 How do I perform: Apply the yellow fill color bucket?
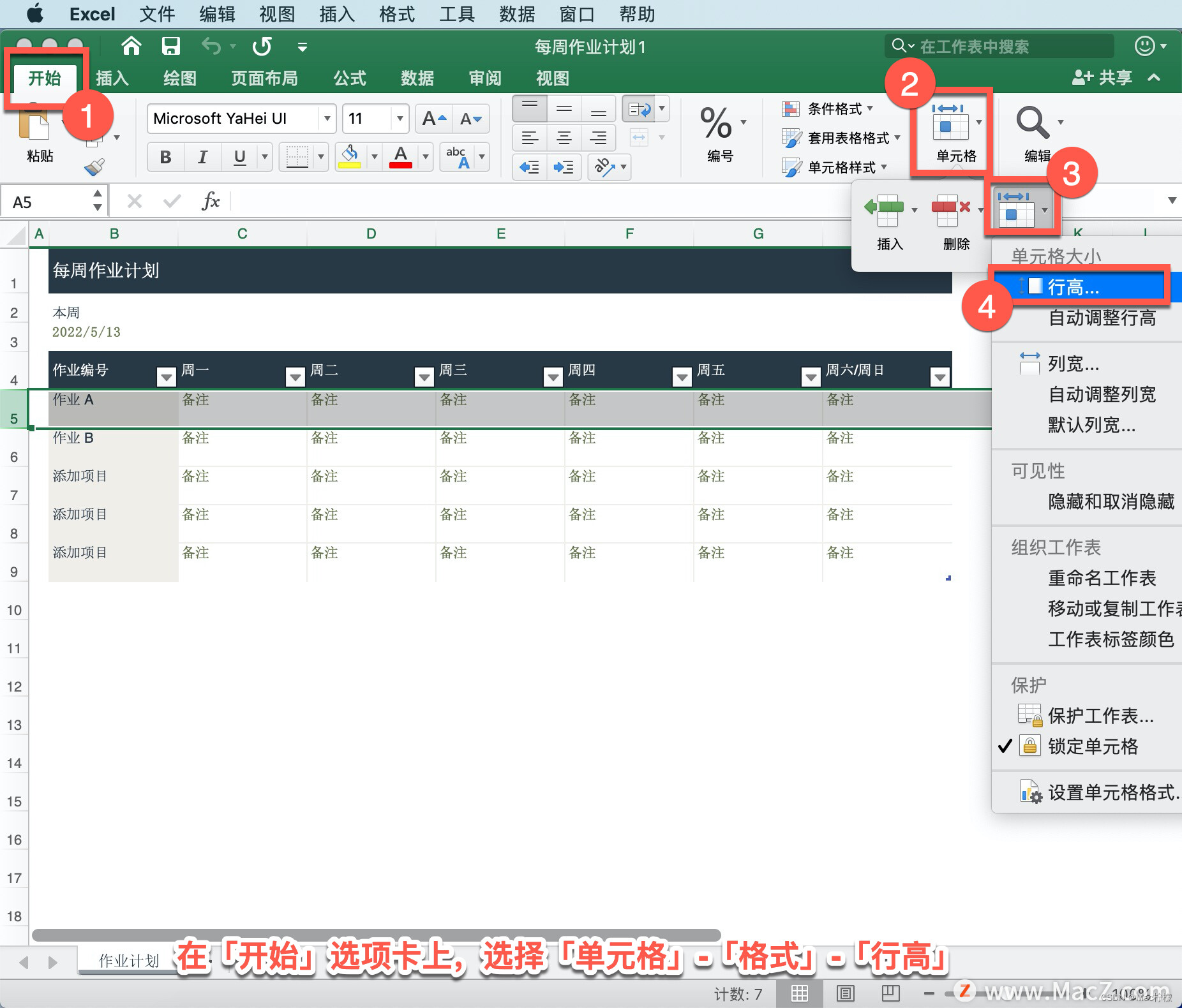[x=350, y=157]
